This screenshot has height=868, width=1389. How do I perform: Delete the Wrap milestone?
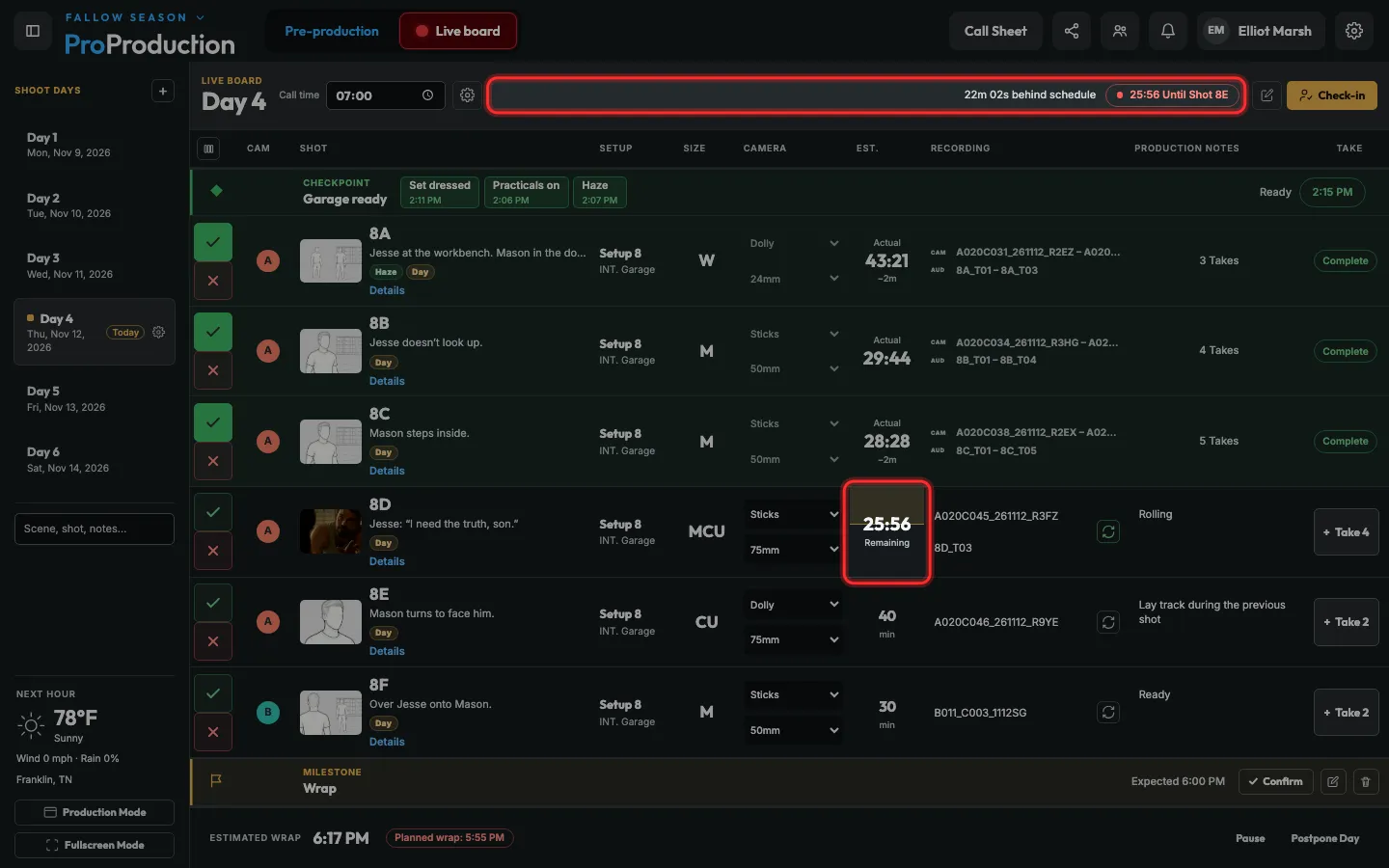[x=1365, y=781]
